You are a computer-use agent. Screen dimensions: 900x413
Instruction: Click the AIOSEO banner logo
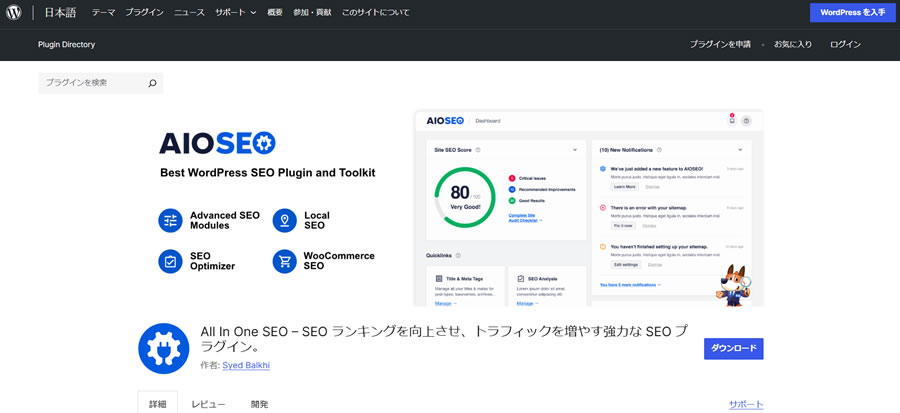(x=218, y=143)
